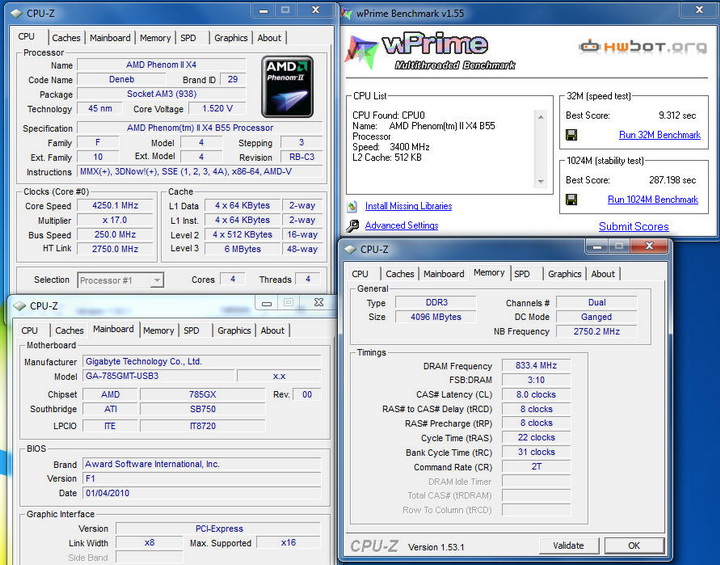Open the Advanced Settings link

(401, 226)
